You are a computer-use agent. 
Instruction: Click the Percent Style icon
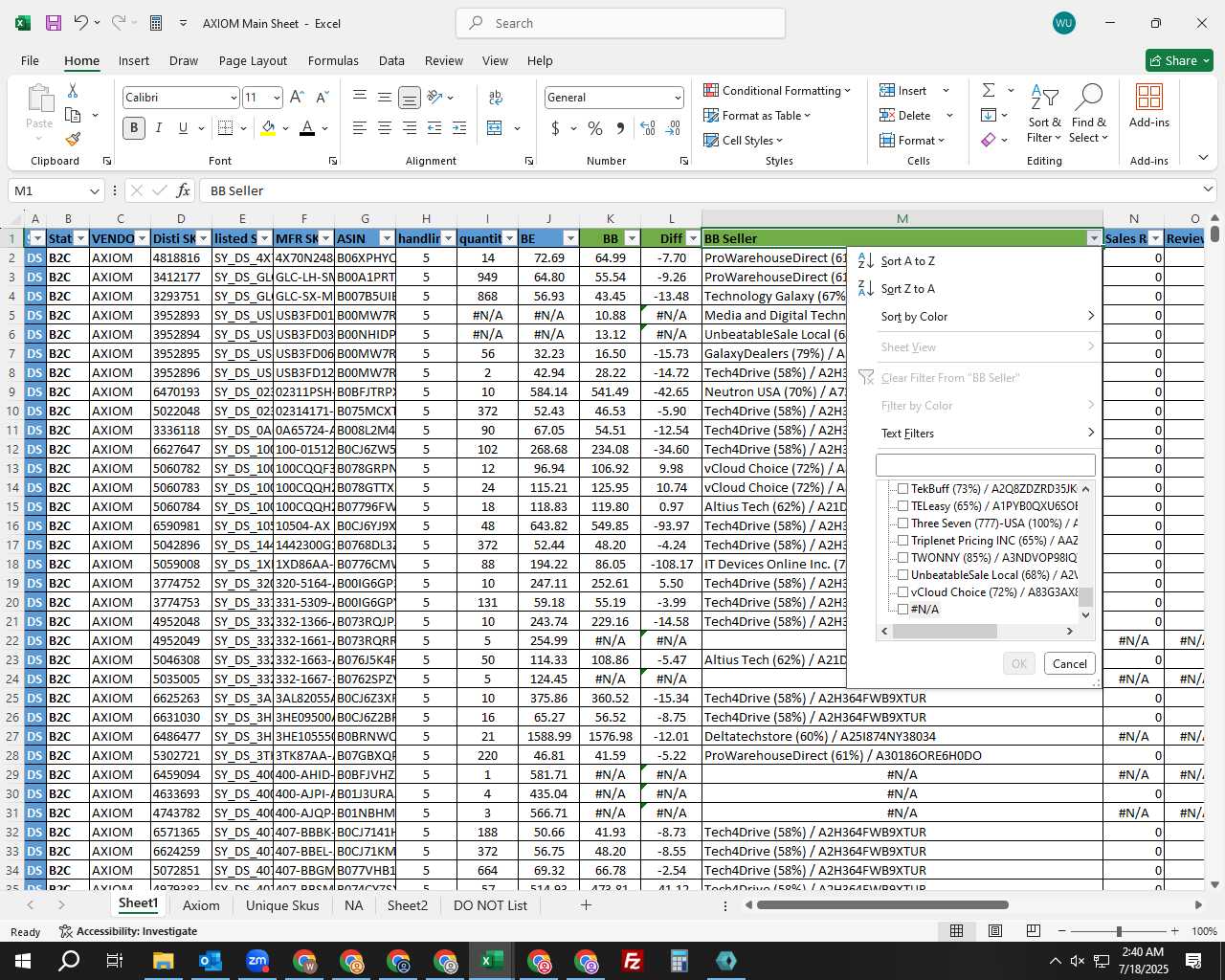coord(595,127)
